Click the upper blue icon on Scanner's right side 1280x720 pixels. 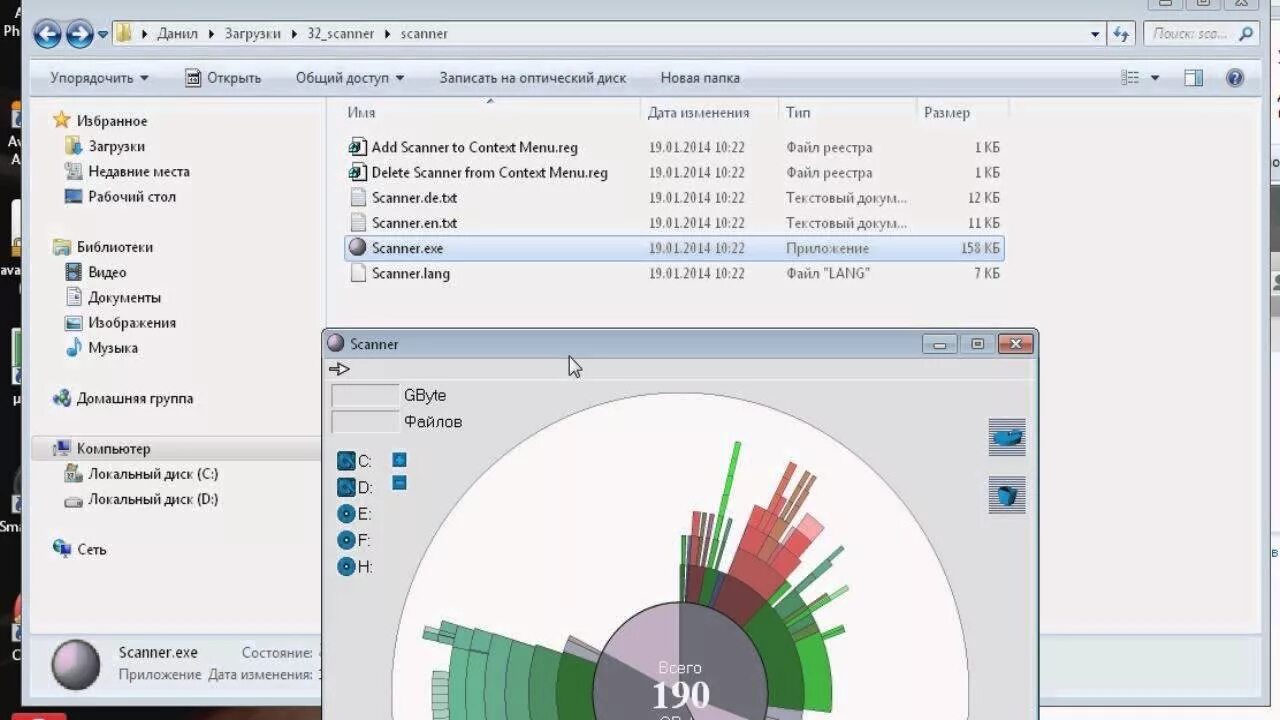coord(1007,437)
